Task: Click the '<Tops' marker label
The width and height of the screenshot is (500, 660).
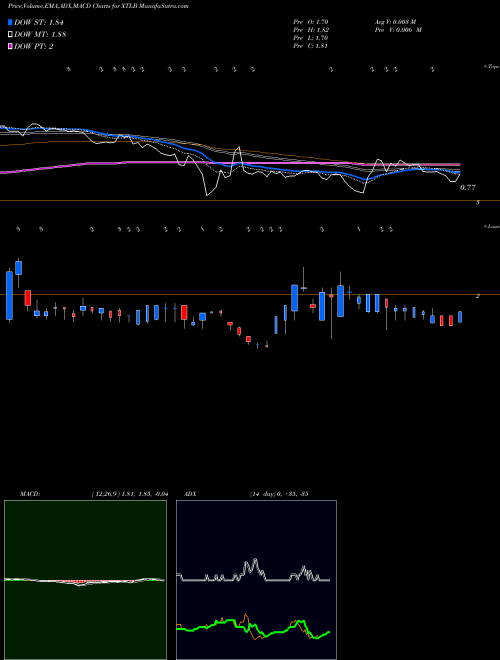Action: [x=491, y=67]
